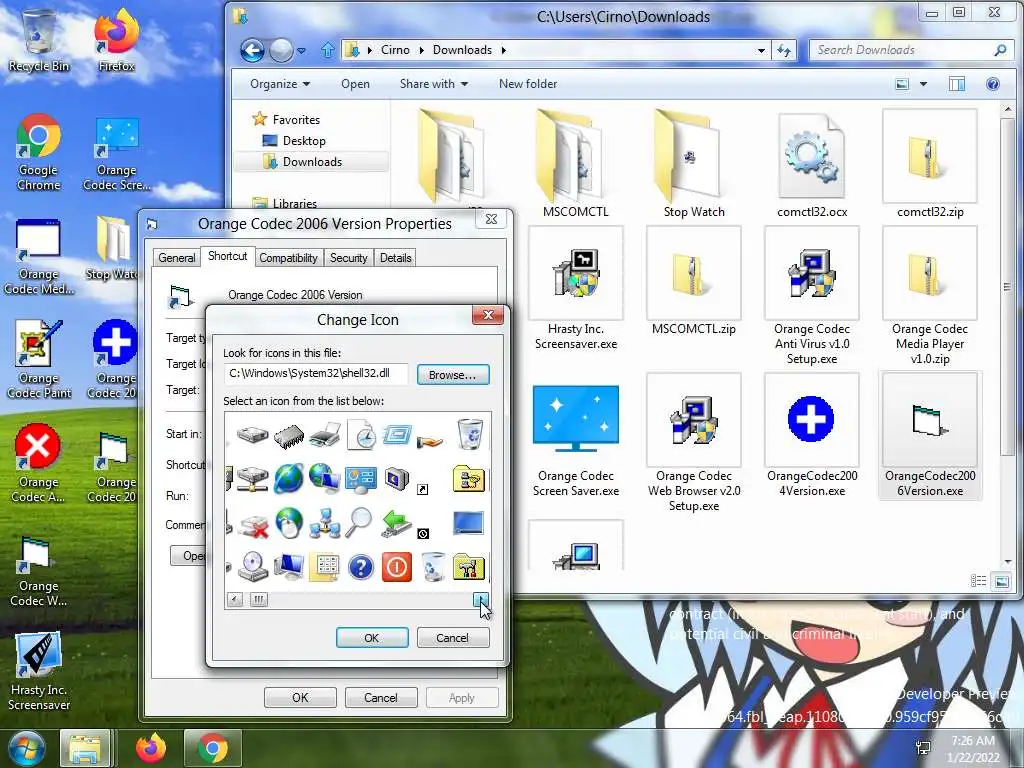Select the hard drive icon in the list
The width and height of the screenshot is (1024, 768).
point(252,434)
